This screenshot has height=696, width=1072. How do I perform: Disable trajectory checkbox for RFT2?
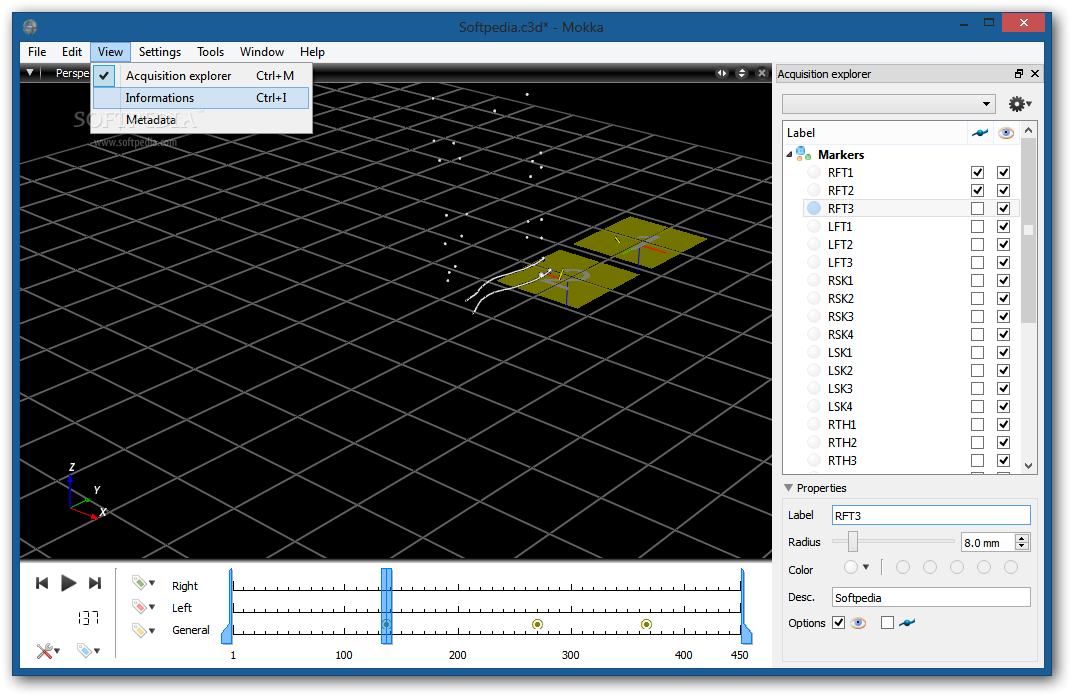pos(978,190)
